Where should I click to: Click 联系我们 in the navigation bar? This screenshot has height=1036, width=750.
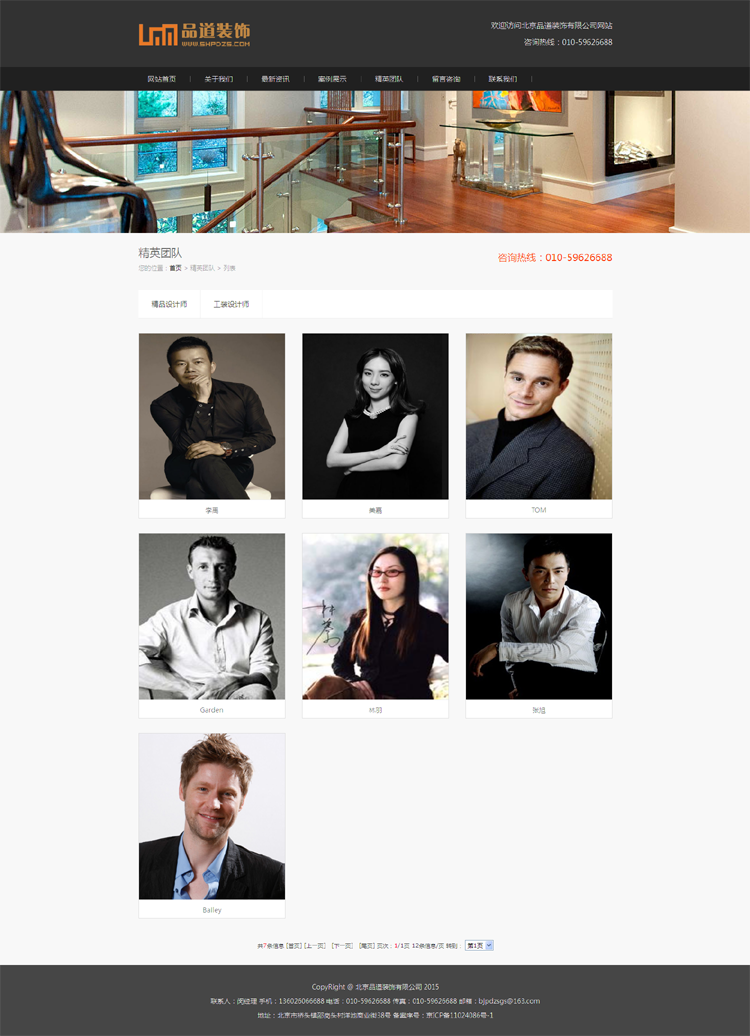(x=503, y=79)
